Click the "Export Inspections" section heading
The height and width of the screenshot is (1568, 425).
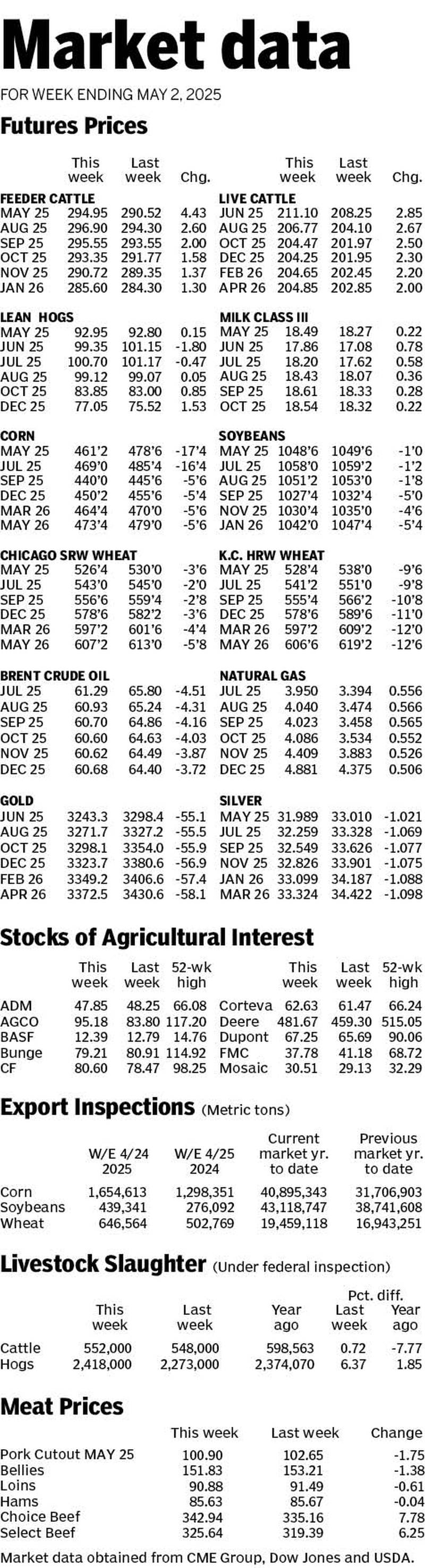[98, 1107]
